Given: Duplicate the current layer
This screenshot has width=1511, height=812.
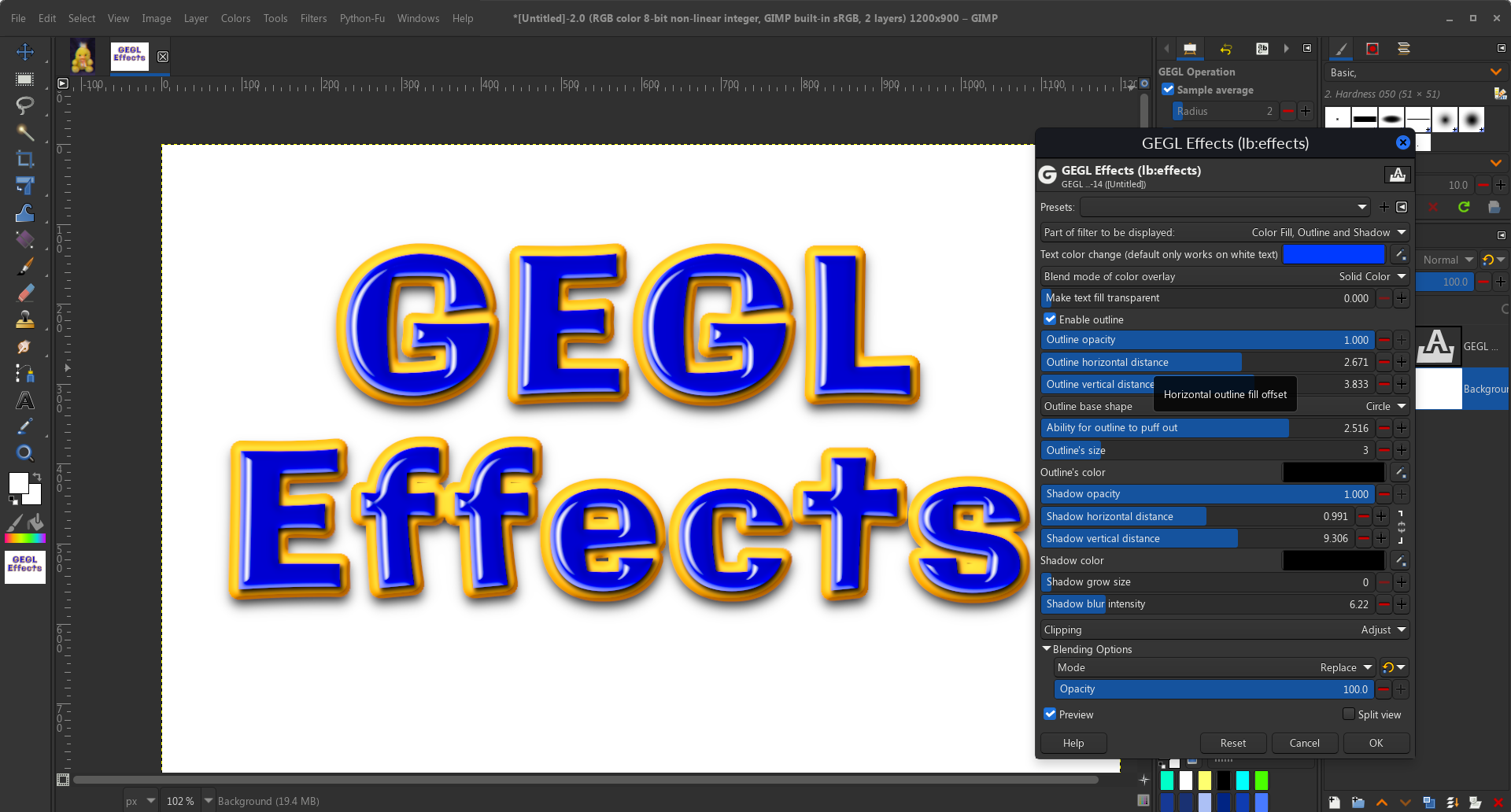Looking at the screenshot, I should [x=1429, y=803].
